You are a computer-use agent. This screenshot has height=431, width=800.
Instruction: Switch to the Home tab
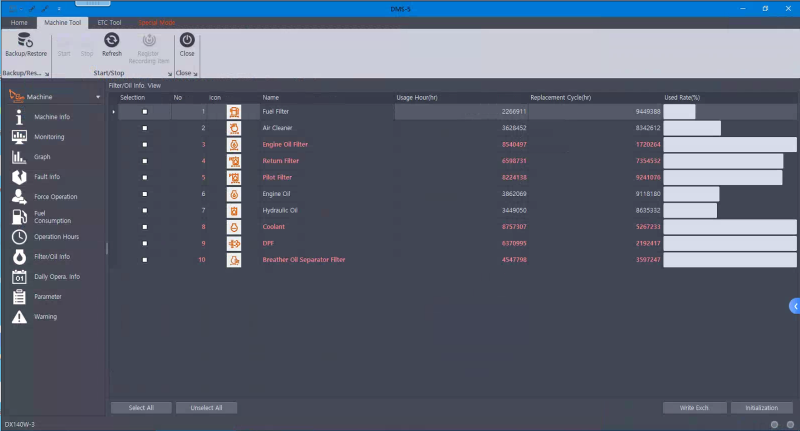click(x=19, y=20)
